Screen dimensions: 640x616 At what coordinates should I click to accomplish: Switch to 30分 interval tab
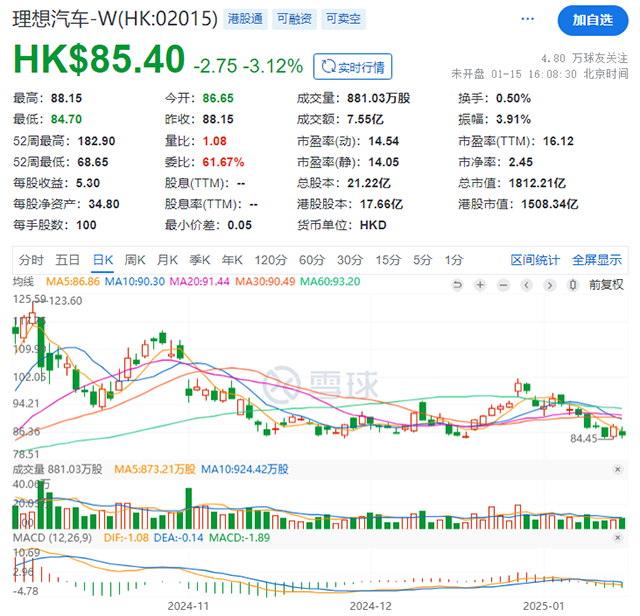350,260
